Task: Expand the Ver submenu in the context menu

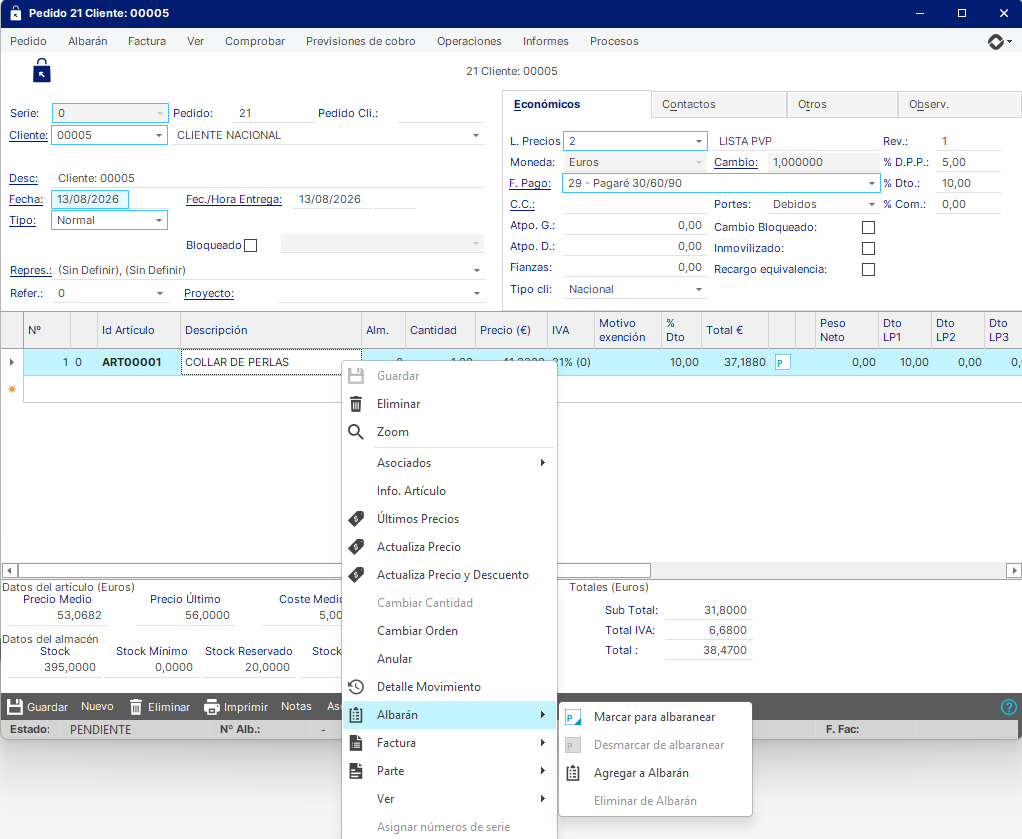Action: pyautogui.click(x=450, y=799)
